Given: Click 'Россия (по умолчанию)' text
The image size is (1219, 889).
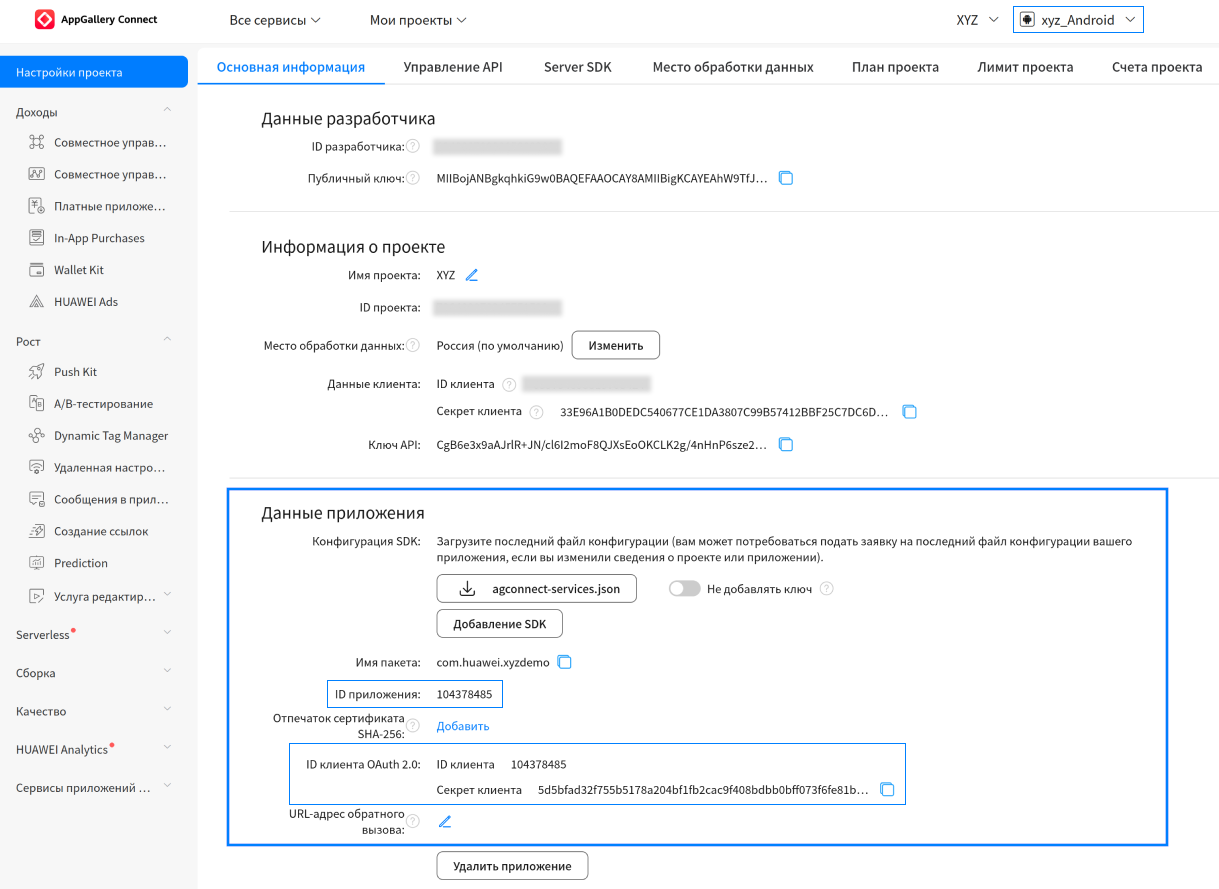Looking at the screenshot, I should (x=500, y=346).
